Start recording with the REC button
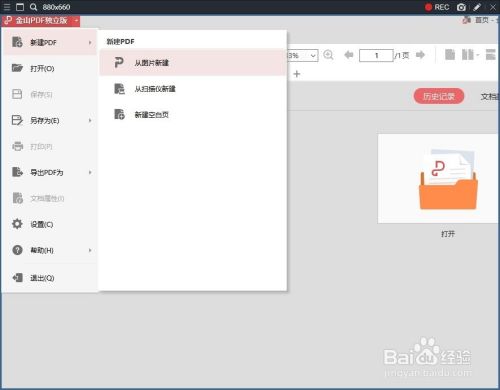500x390 pixels. tap(437, 7)
